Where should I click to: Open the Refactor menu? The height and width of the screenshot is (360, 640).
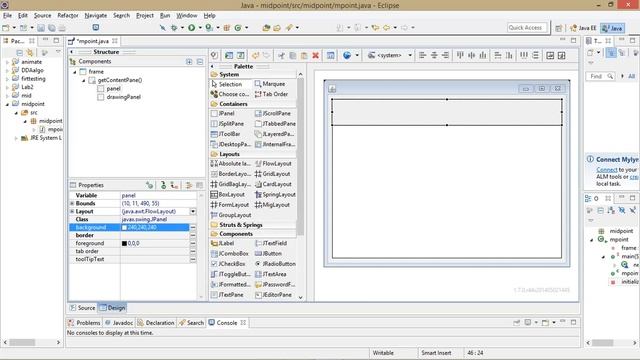[68, 16]
